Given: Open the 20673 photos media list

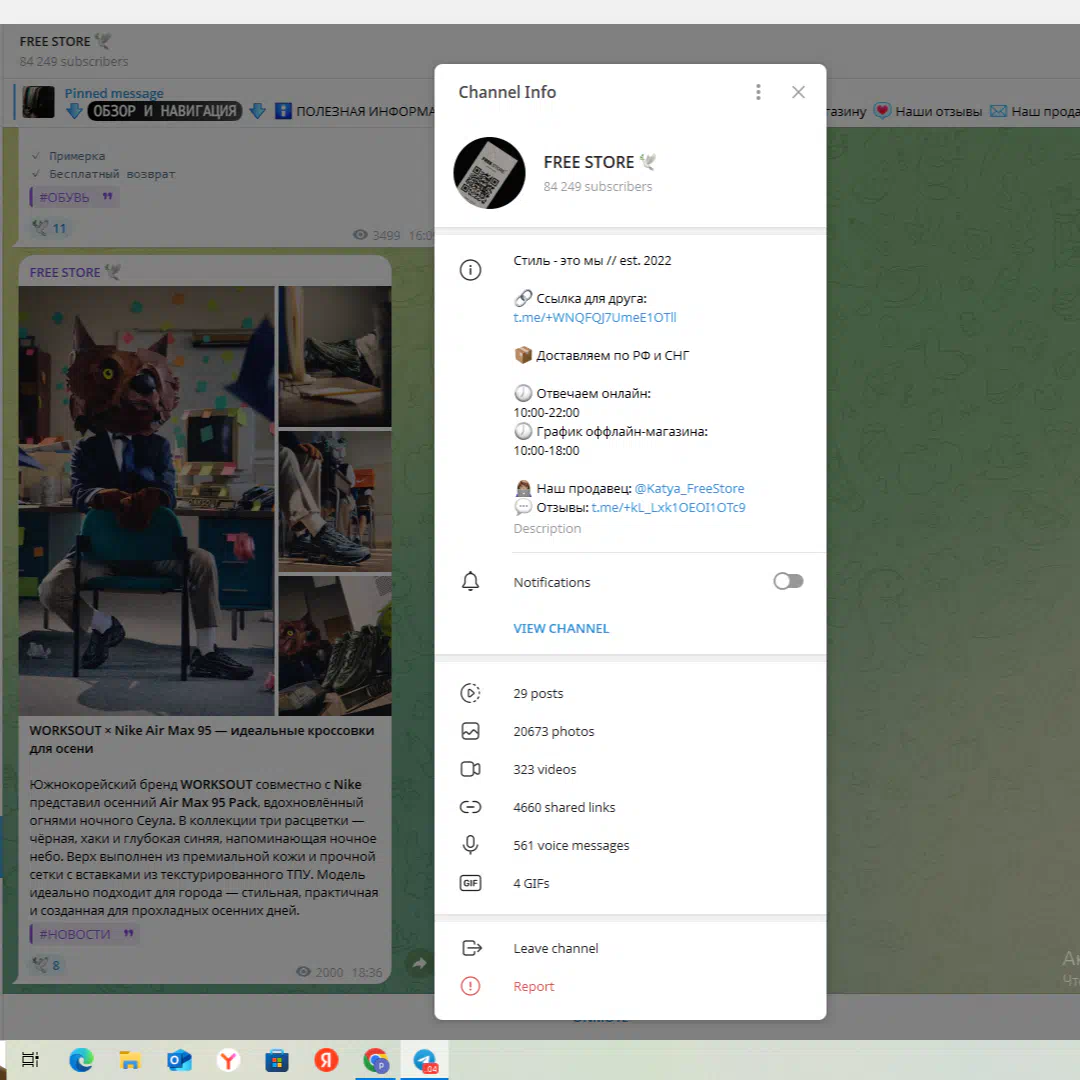Looking at the screenshot, I should click(x=553, y=731).
